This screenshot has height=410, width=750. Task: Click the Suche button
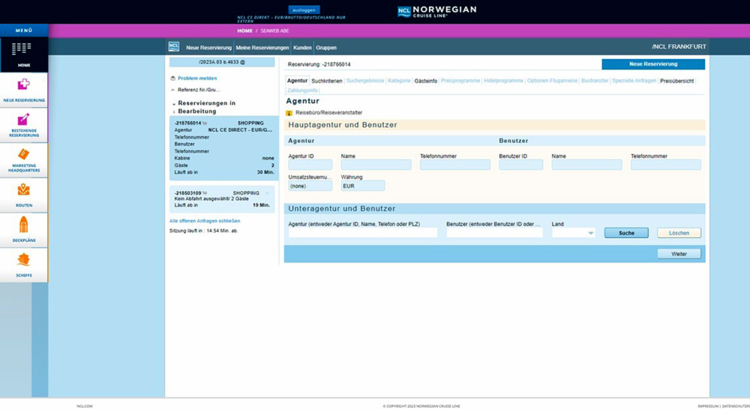[626, 233]
